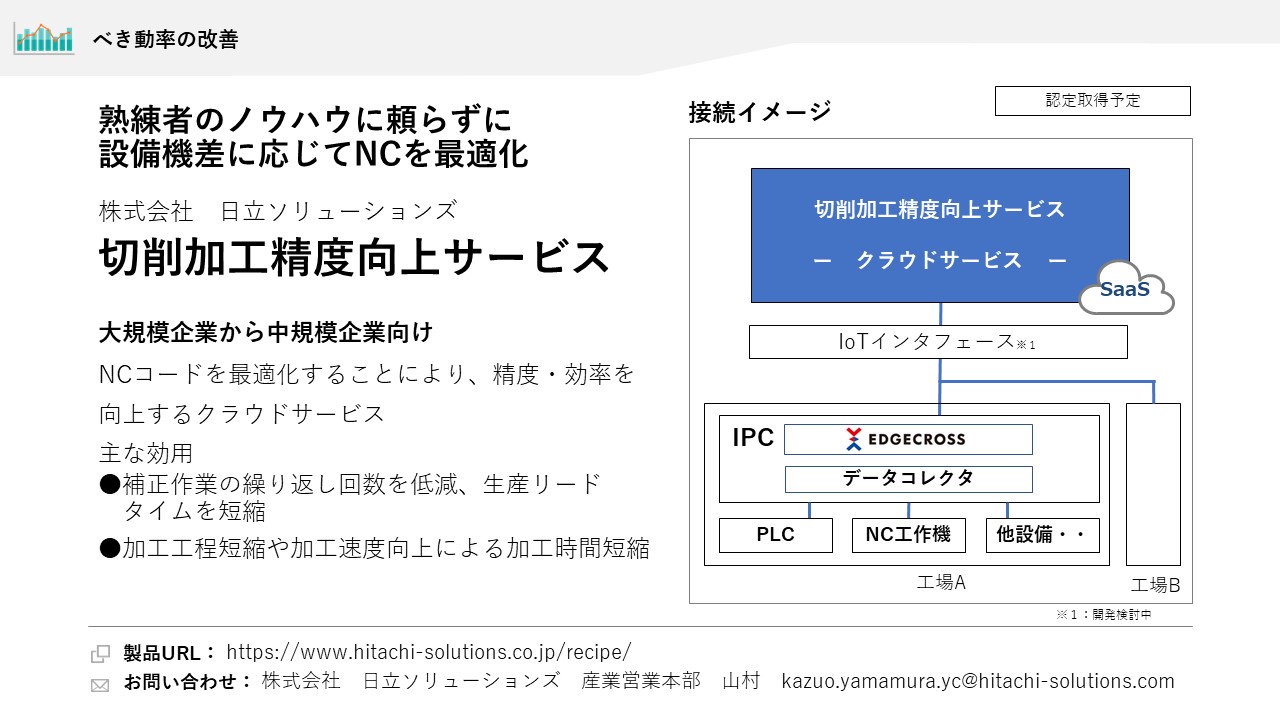Image resolution: width=1280 pixels, height=720 pixels.
Task: Click 大規模企業から中規模企業向け text
Action: pyautogui.click(x=266, y=332)
